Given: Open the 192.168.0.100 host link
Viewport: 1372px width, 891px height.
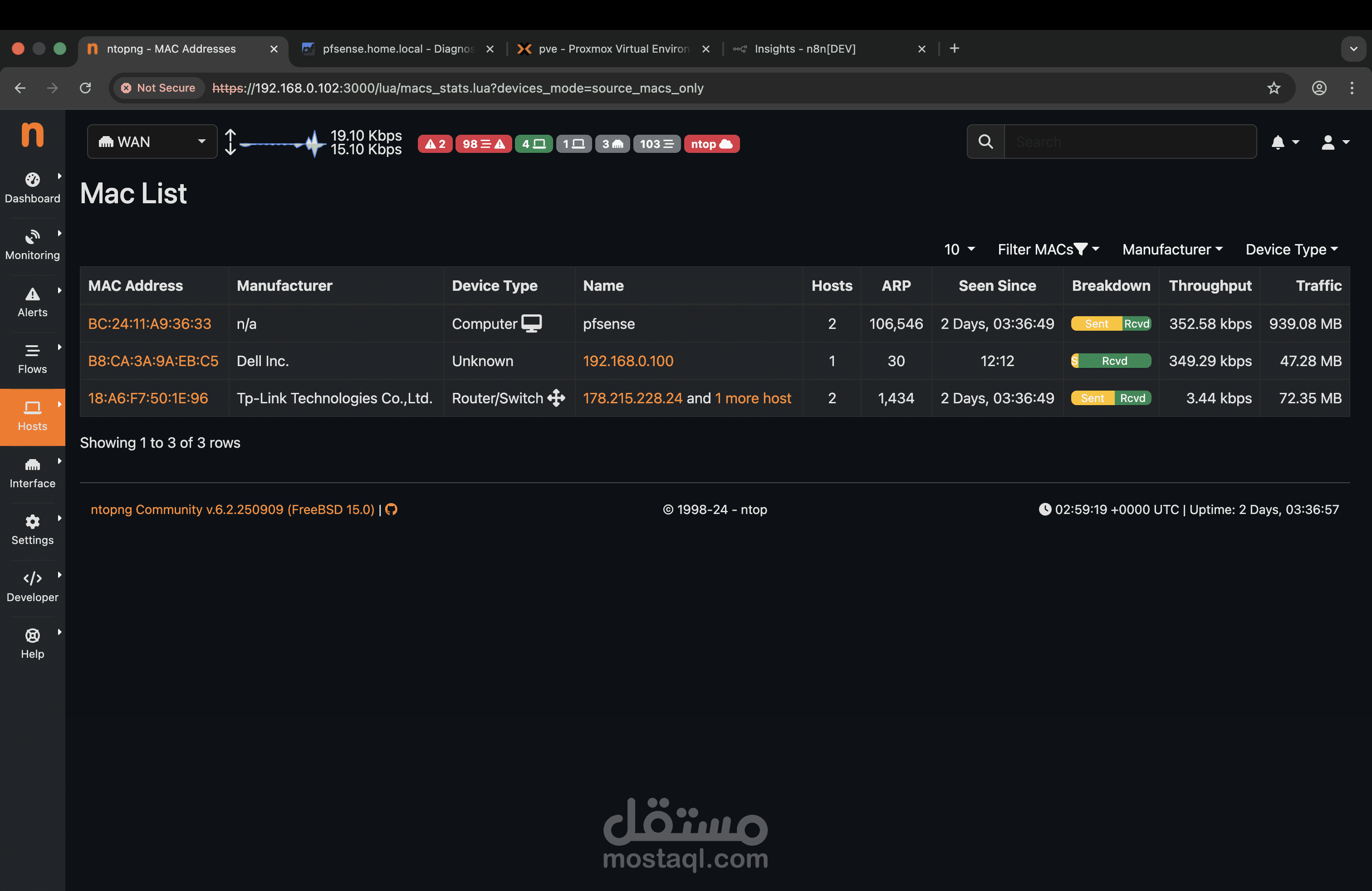Looking at the screenshot, I should pos(628,362).
